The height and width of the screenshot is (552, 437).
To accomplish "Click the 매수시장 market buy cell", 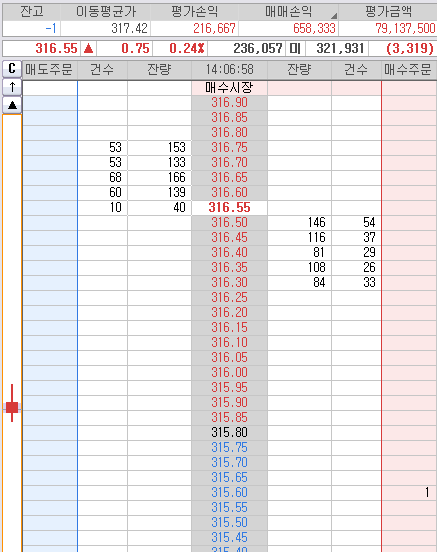I will point(229,88).
